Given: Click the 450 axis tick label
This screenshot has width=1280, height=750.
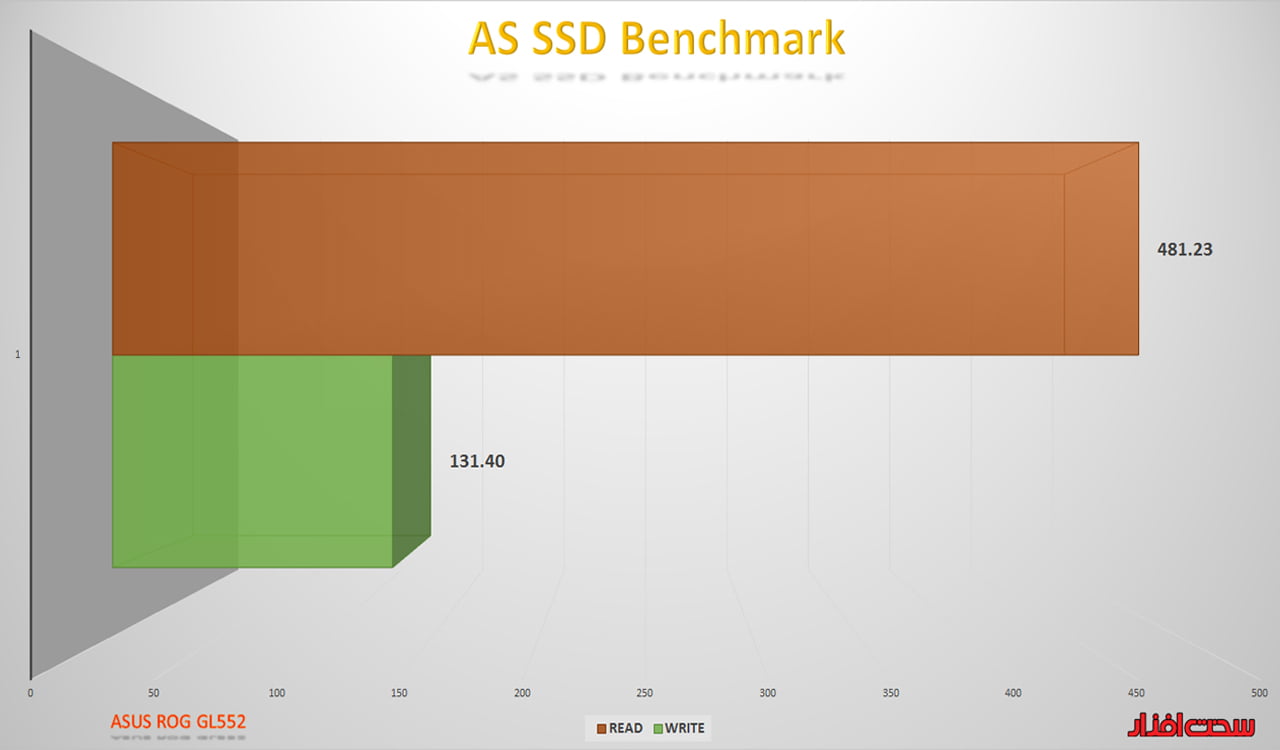Looking at the screenshot, I should 1136,693.
